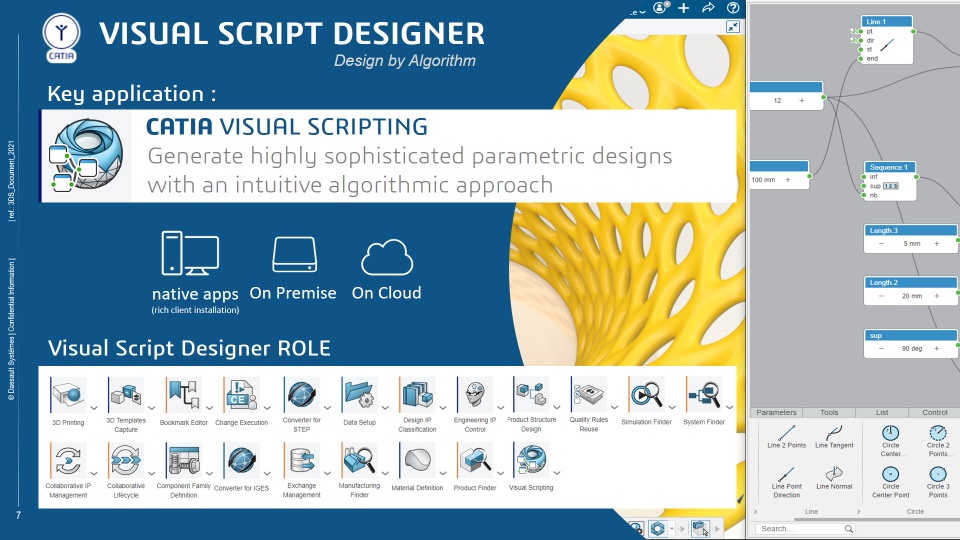
Task: Click the plus add icon in top bar
Action: click(x=684, y=8)
